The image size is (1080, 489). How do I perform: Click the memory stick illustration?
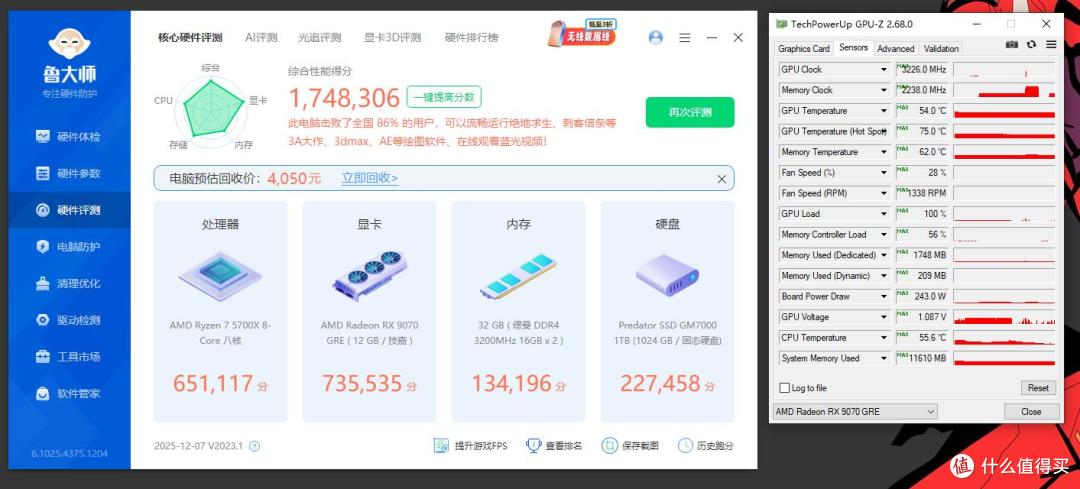pos(519,276)
